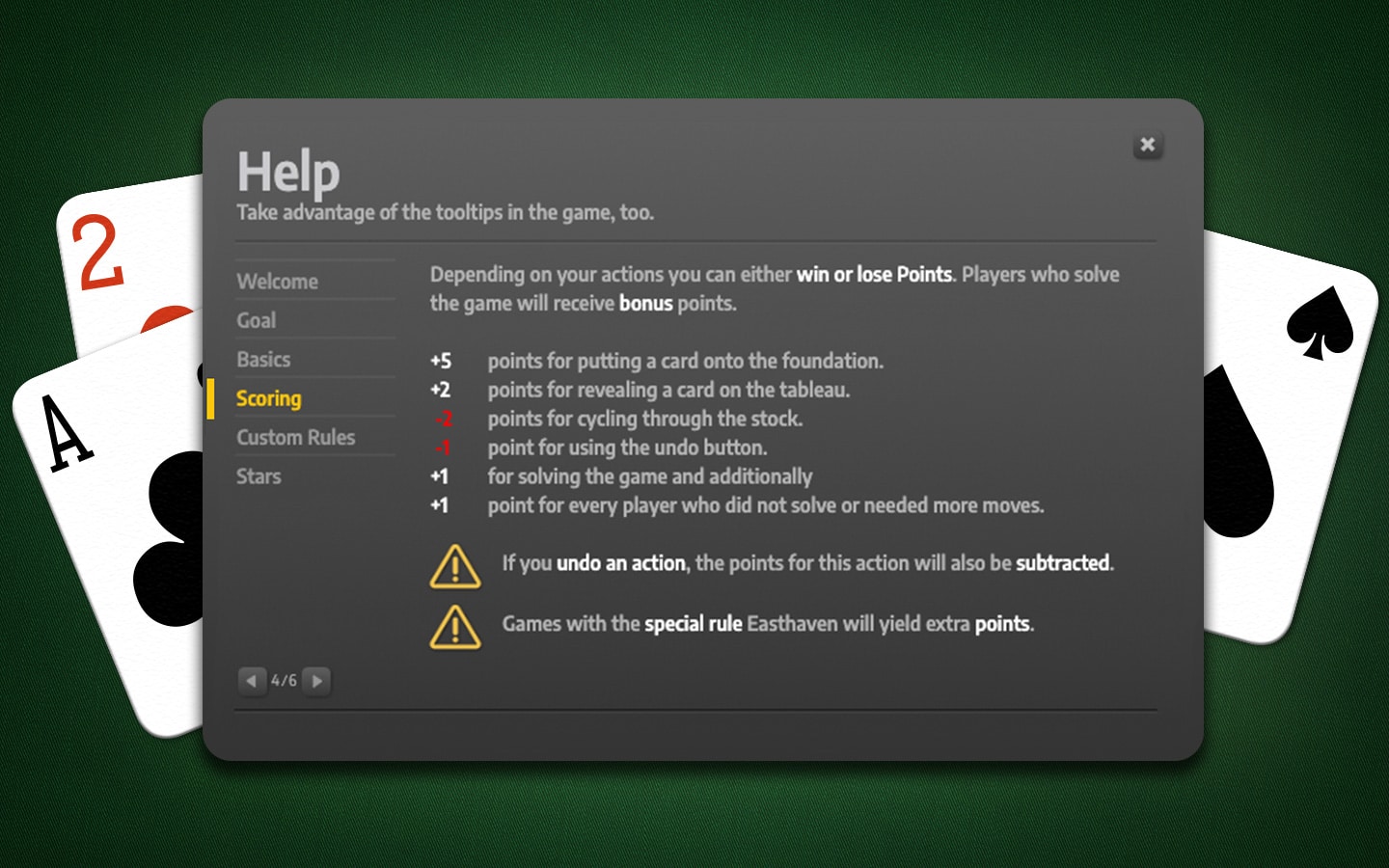Click the +5 foundation points value

coord(441,361)
